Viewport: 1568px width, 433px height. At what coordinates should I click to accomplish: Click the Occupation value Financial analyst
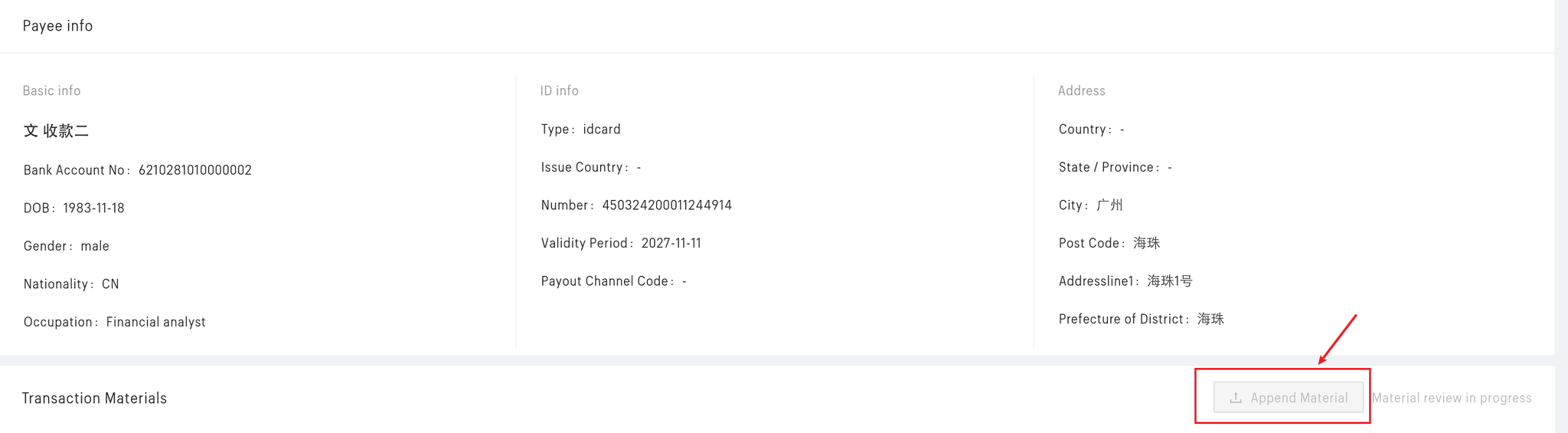pyautogui.click(x=155, y=322)
